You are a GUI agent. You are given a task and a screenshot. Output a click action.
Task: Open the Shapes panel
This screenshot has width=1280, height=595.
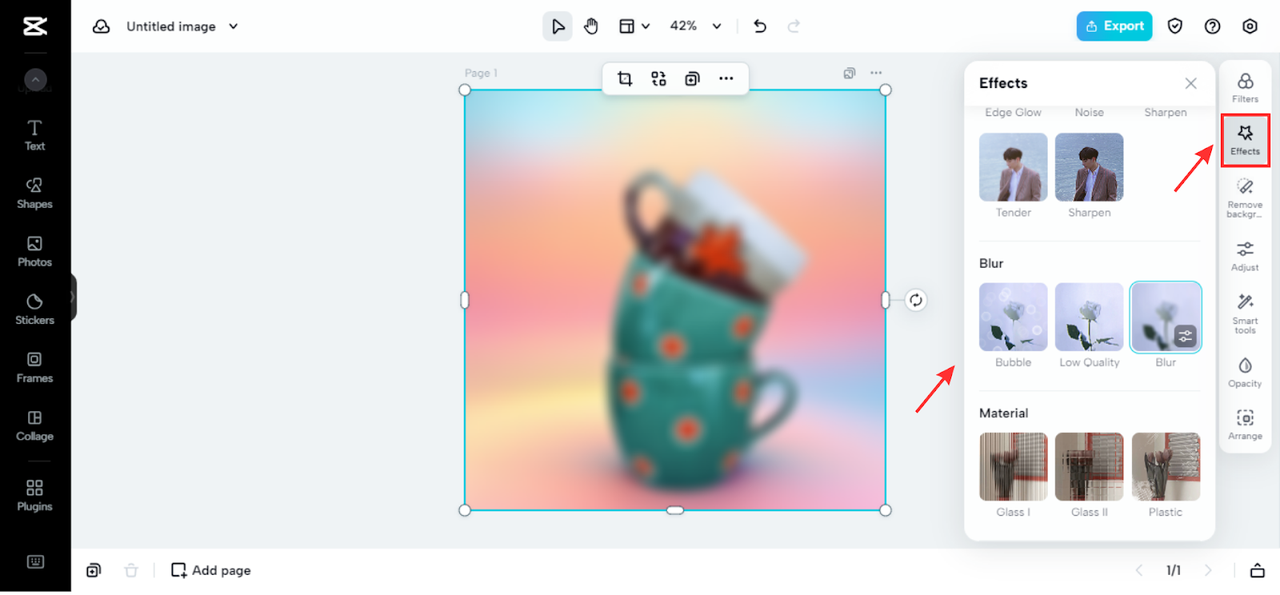[x=35, y=193]
